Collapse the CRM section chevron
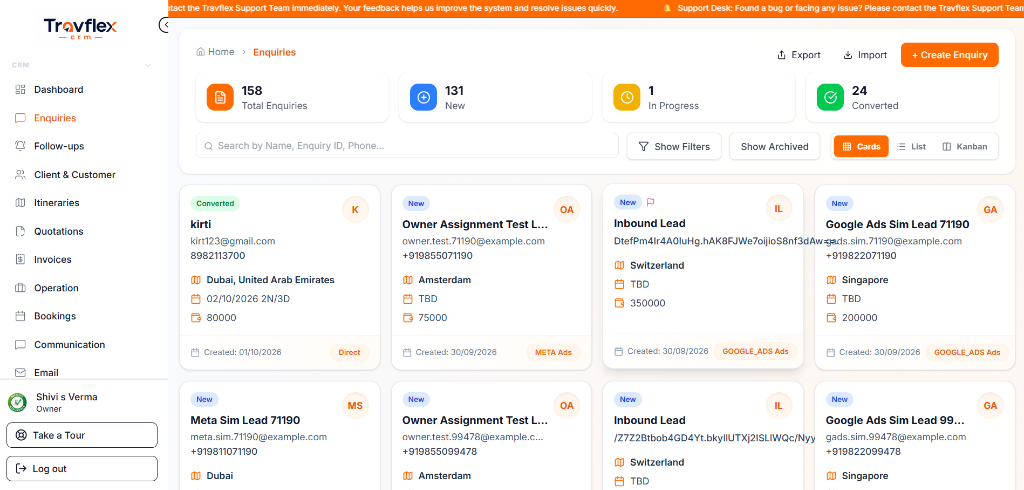The image size is (1024, 490). coord(148,65)
